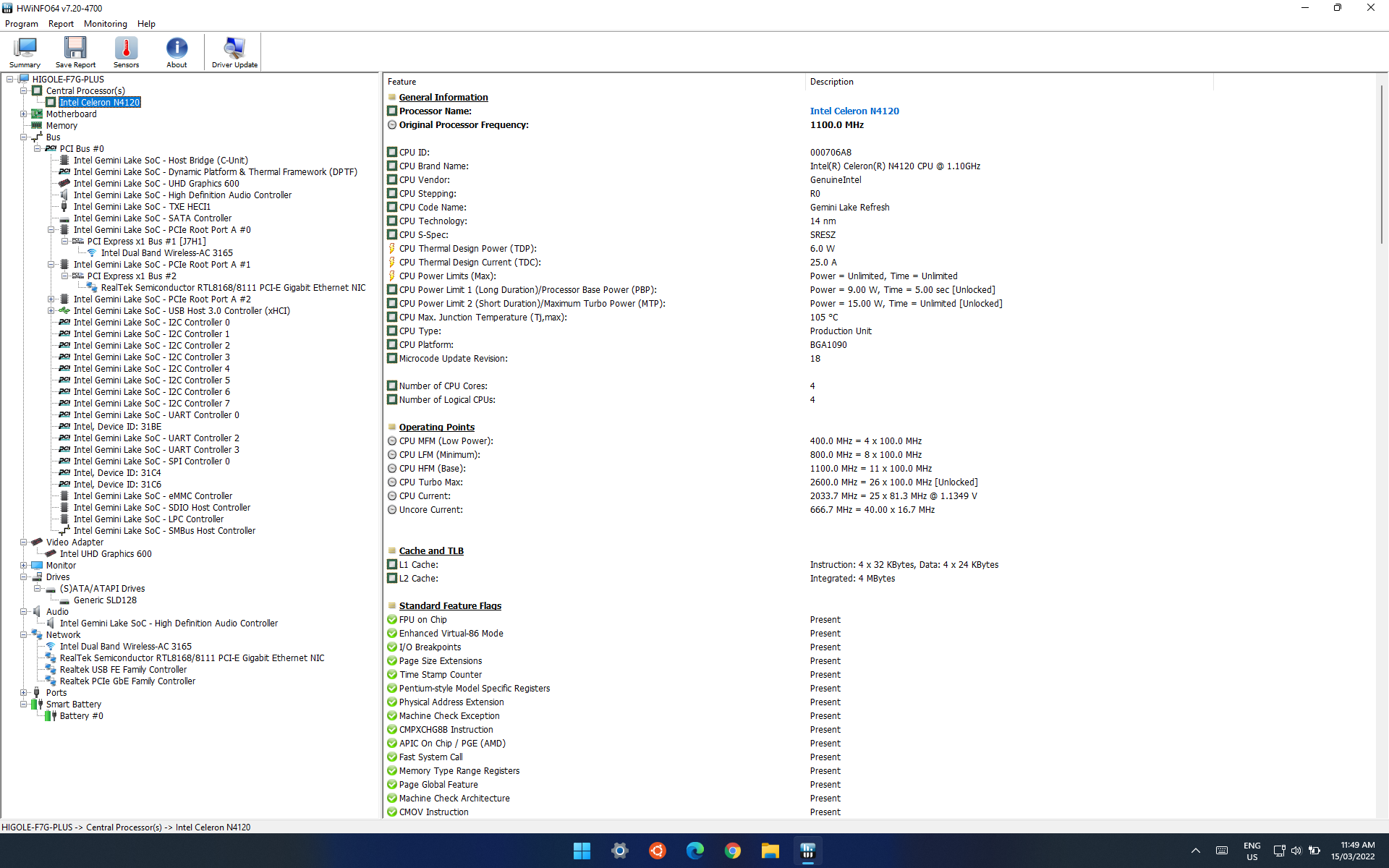Expand the PCIe Root Port A #2 node
Image resolution: width=1389 pixels, height=868 pixels.
click(51, 299)
